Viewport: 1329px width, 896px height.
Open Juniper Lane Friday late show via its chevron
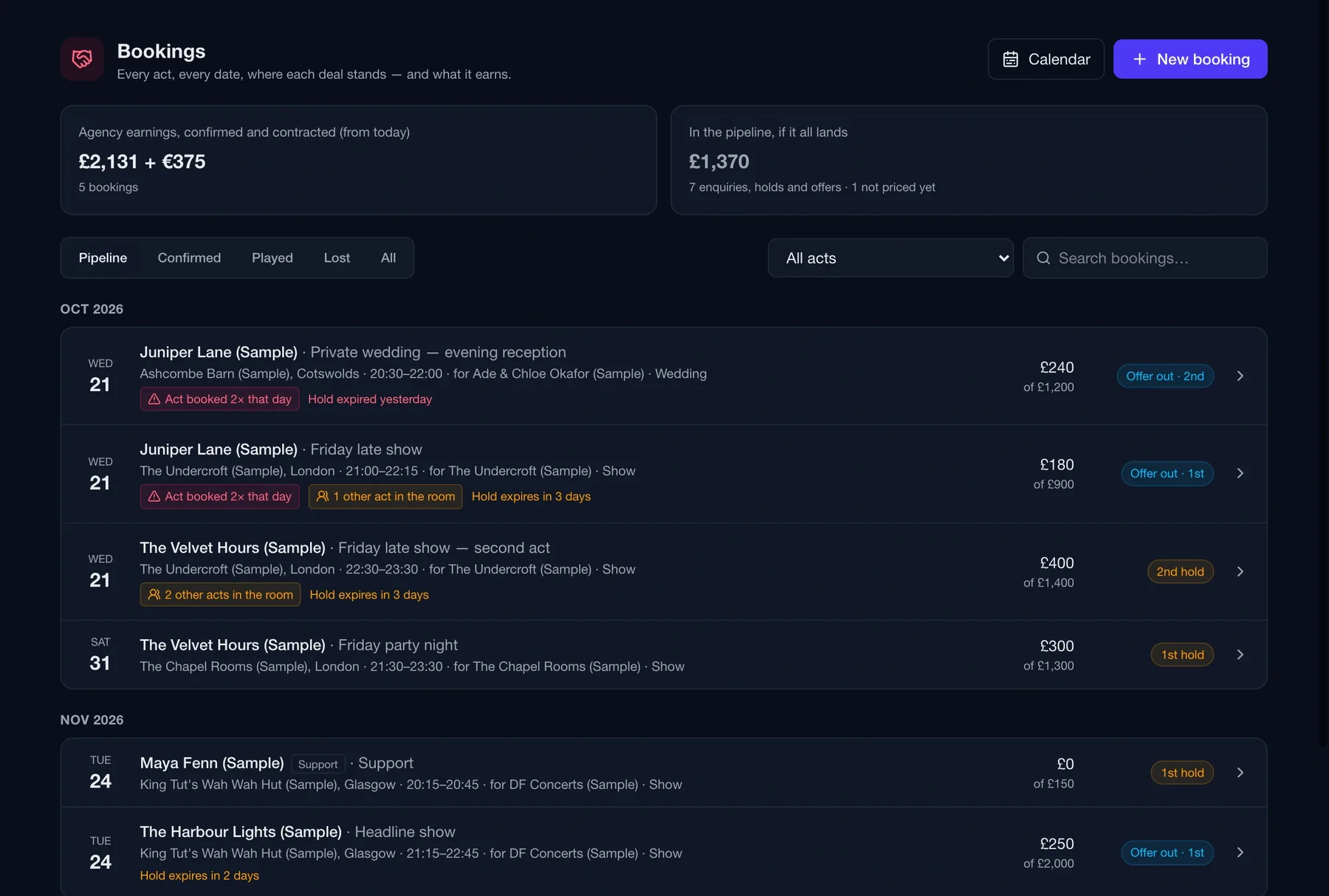[1240, 474]
